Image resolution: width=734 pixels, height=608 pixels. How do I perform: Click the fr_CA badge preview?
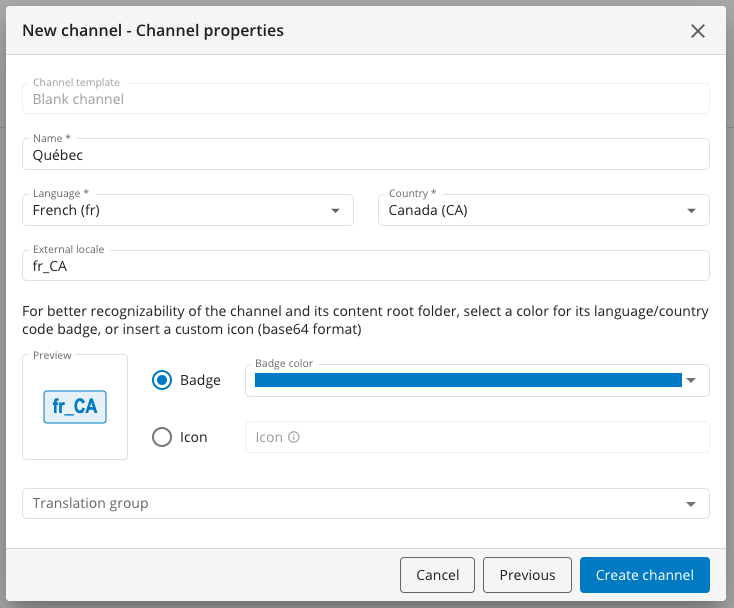tap(75, 408)
